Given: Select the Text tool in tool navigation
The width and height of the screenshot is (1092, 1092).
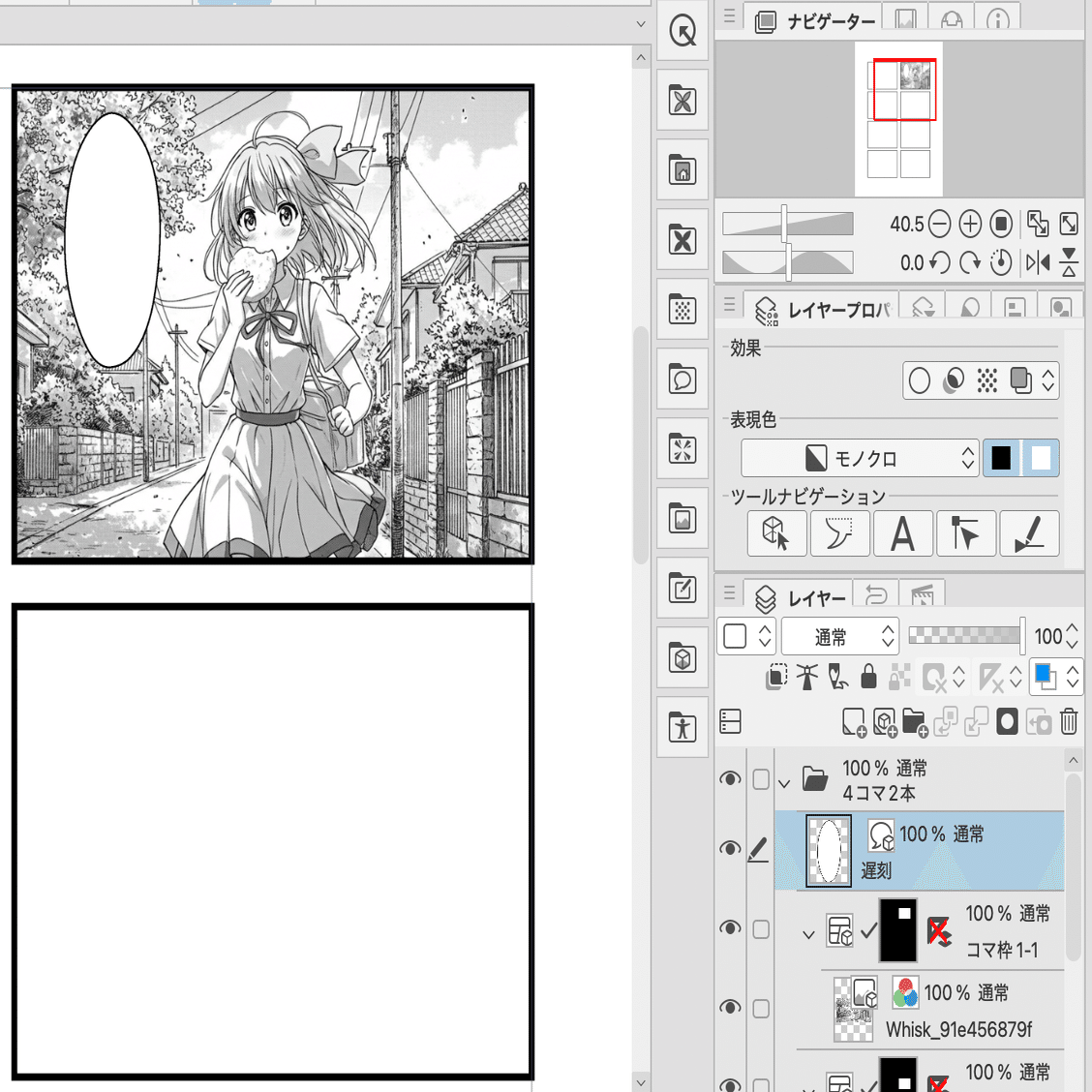Looking at the screenshot, I should point(902,533).
